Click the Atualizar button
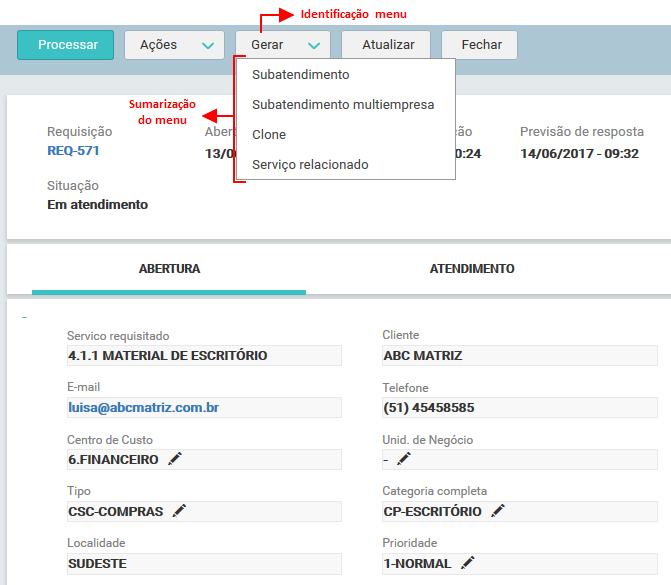The height and width of the screenshot is (585, 671). (x=386, y=45)
